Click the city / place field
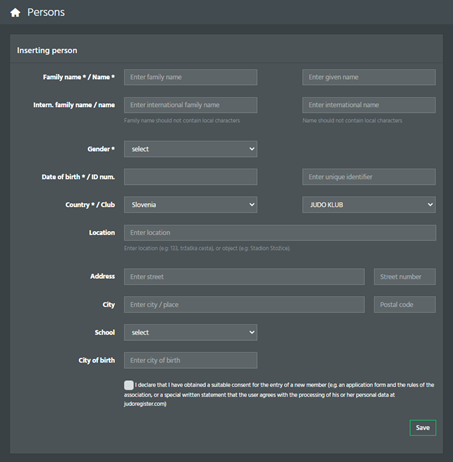The image size is (453, 462). pyautogui.click(x=244, y=304)
